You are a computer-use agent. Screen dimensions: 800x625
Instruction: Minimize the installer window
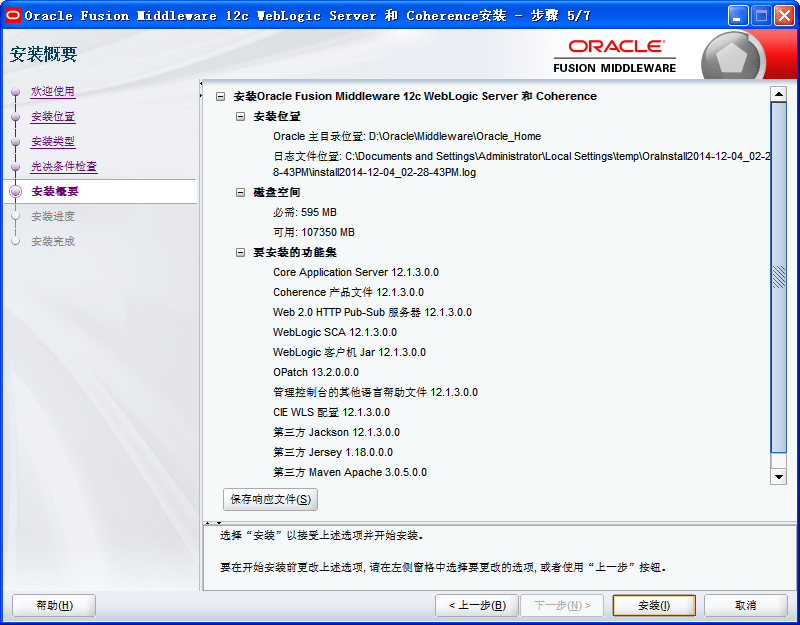pyautogui.click(x=737, y=16)
